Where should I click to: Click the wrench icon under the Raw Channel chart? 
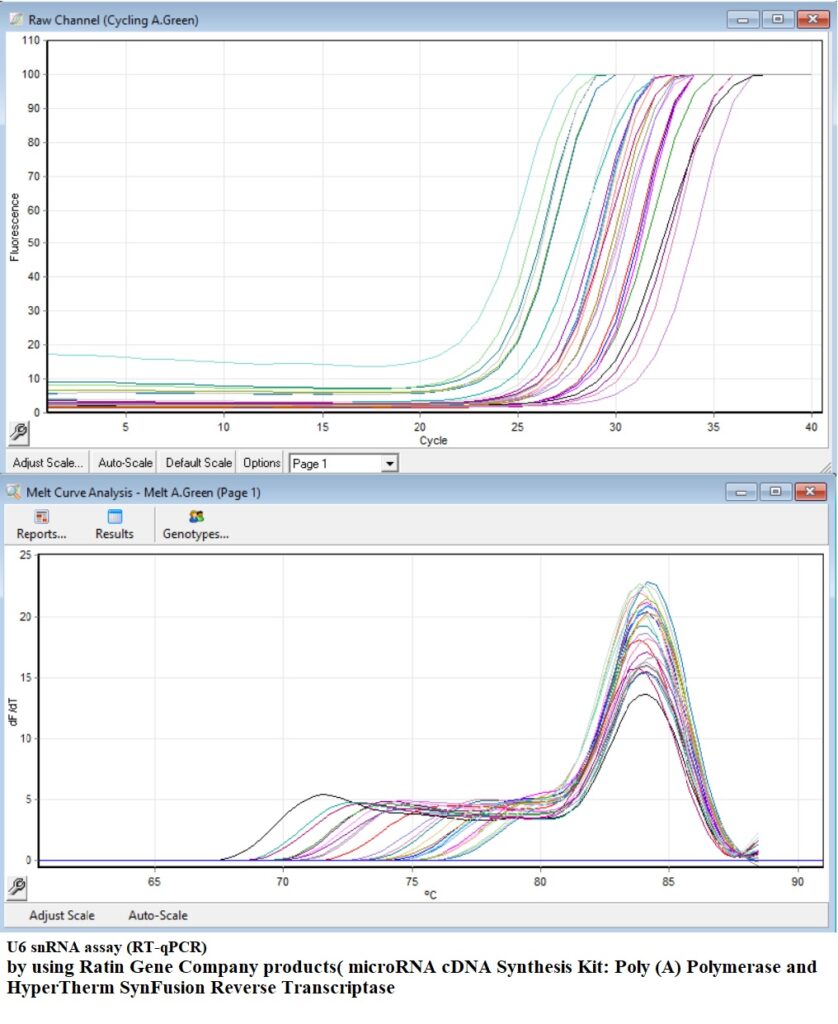(18, 432)
